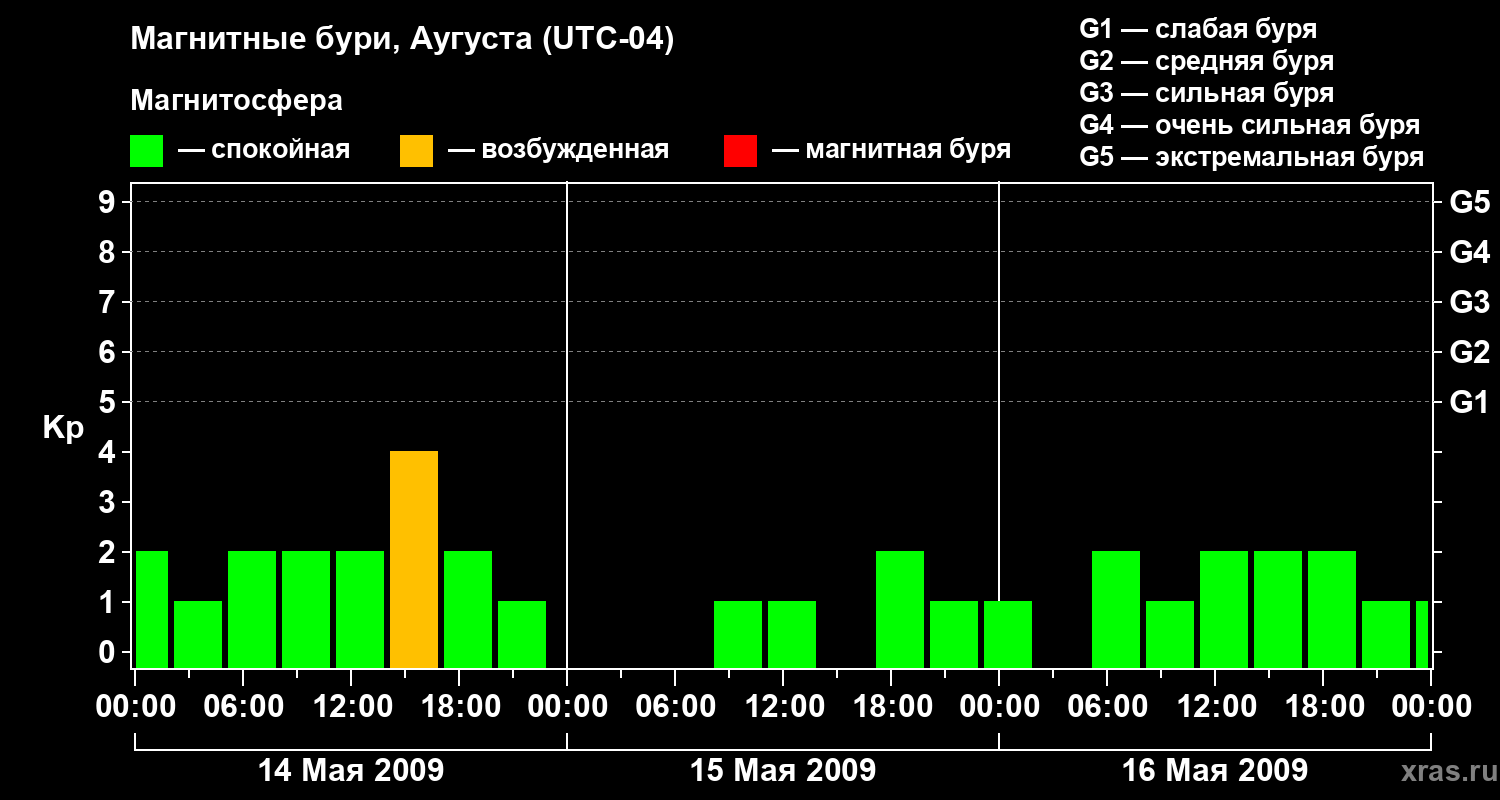
Task: Click the '15 Мая 2009' date label
Action: (x=783, y=770)
